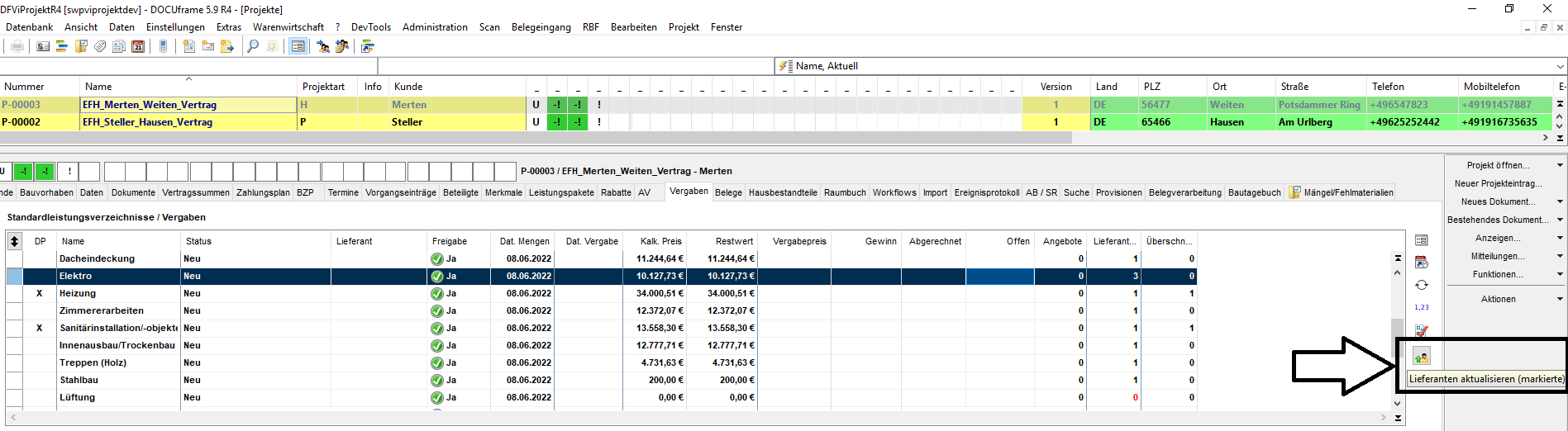Click the Vergaben table bottom horizontal scrollbar

[x=698, y=418]
